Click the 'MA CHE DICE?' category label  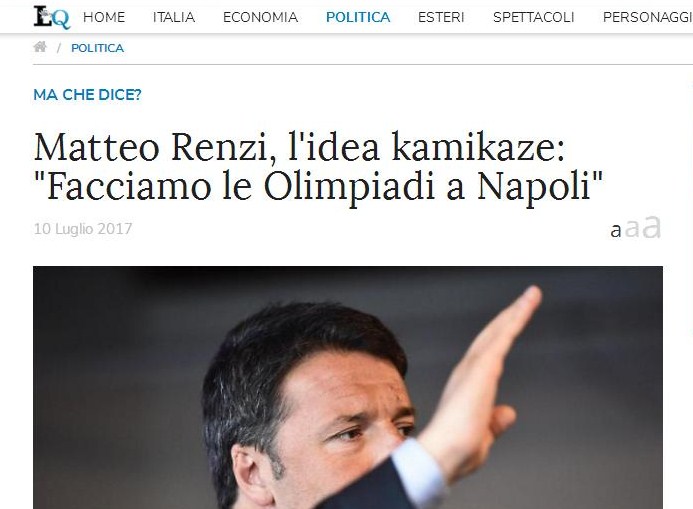[88, 95]
